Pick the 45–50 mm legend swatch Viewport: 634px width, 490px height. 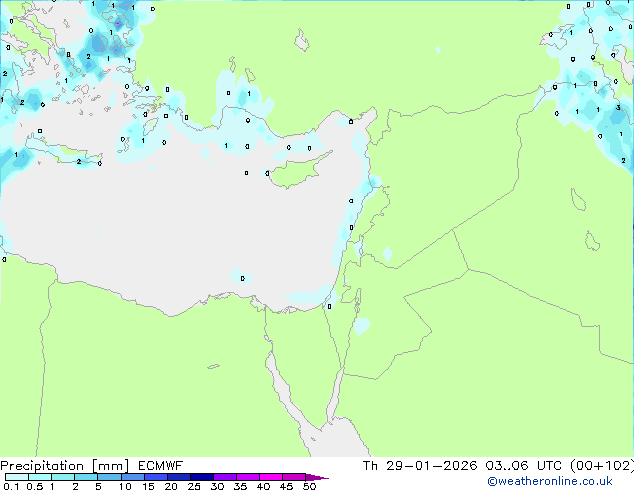[293, 477]
